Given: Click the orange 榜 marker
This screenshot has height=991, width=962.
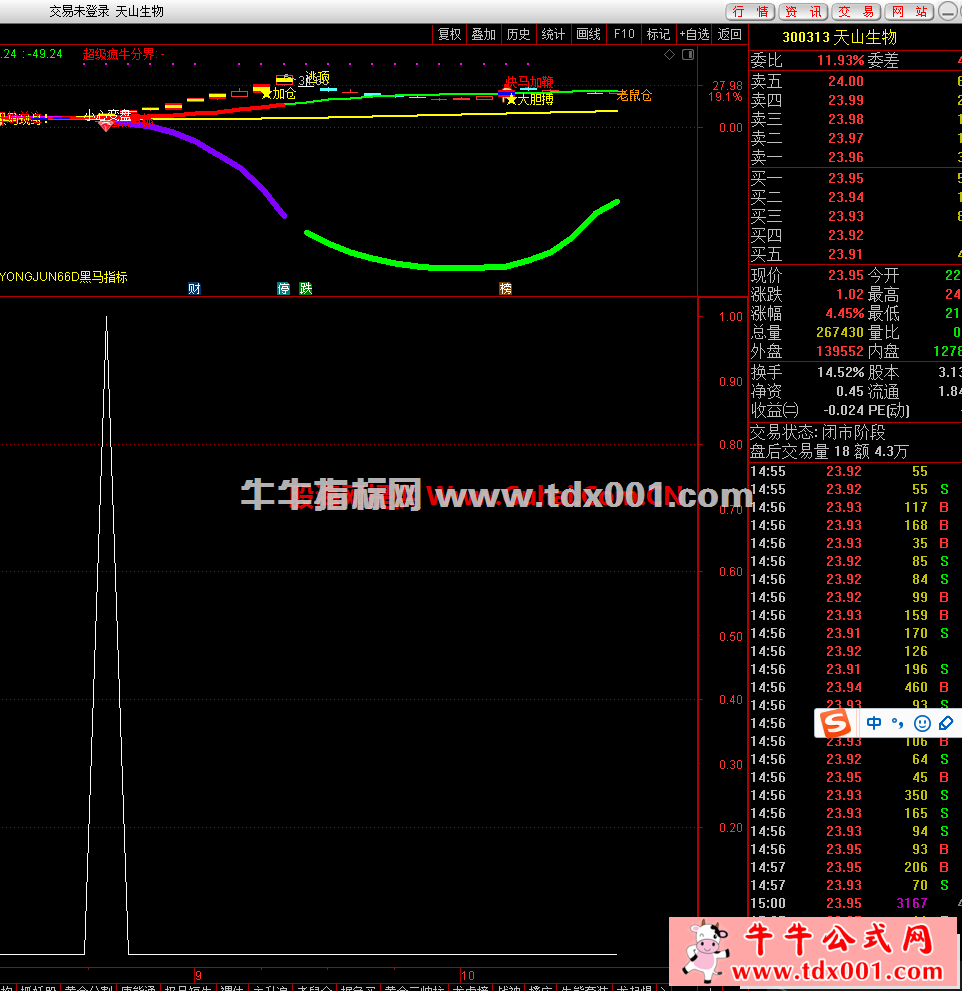Looking at the screenshot, I should pyautogui.click(x=506, y=289).
